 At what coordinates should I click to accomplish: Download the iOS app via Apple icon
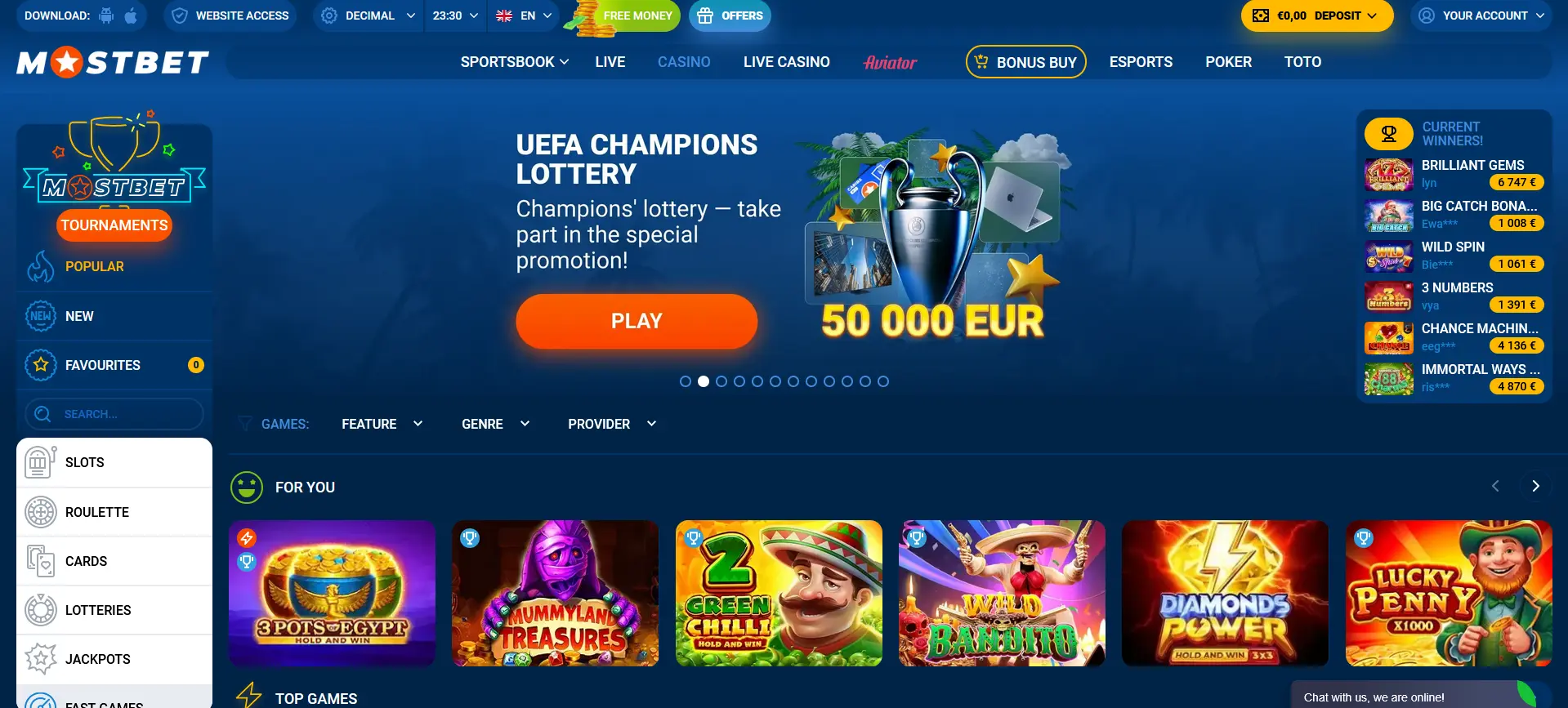pos(131,16)
